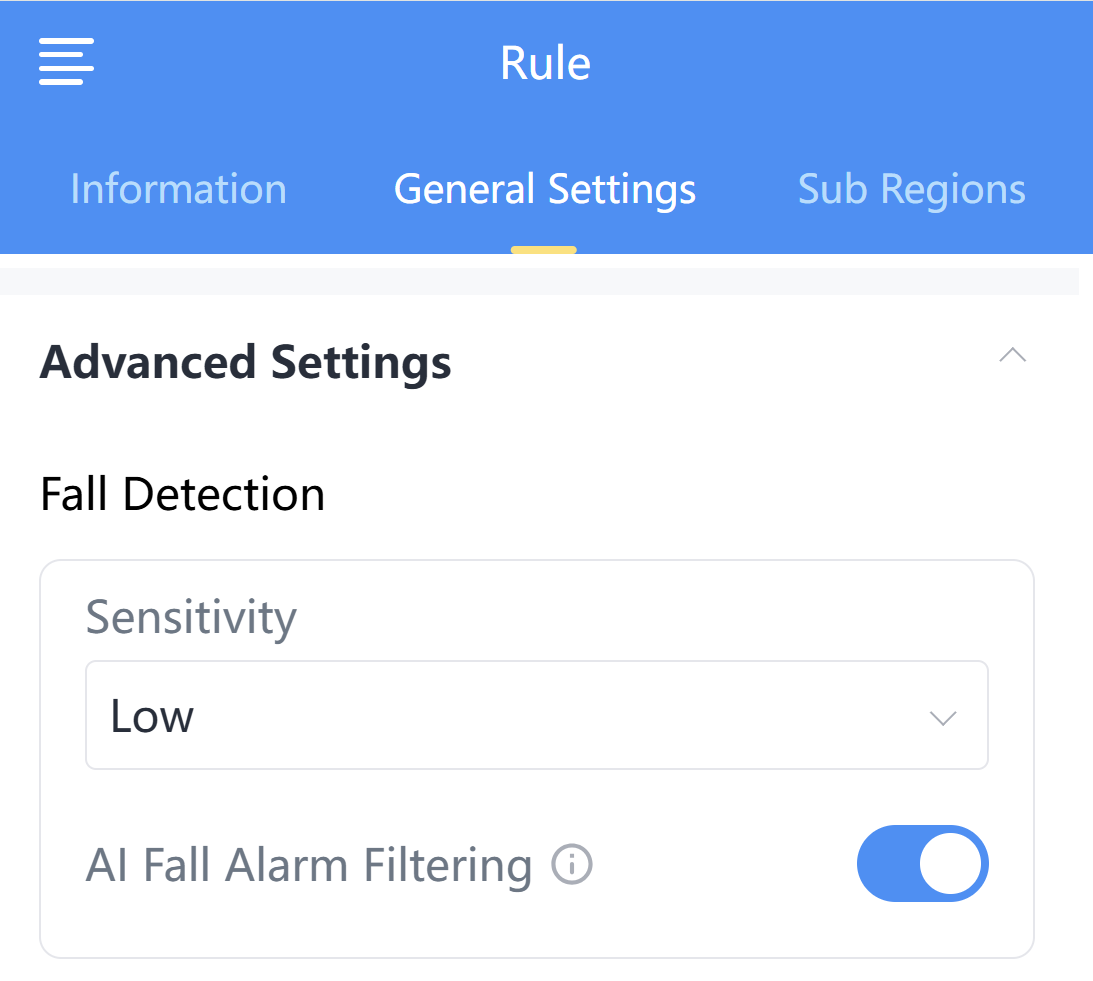1093x981 pixels.
Task: Click the Rule page title
Action: point(545,63)
